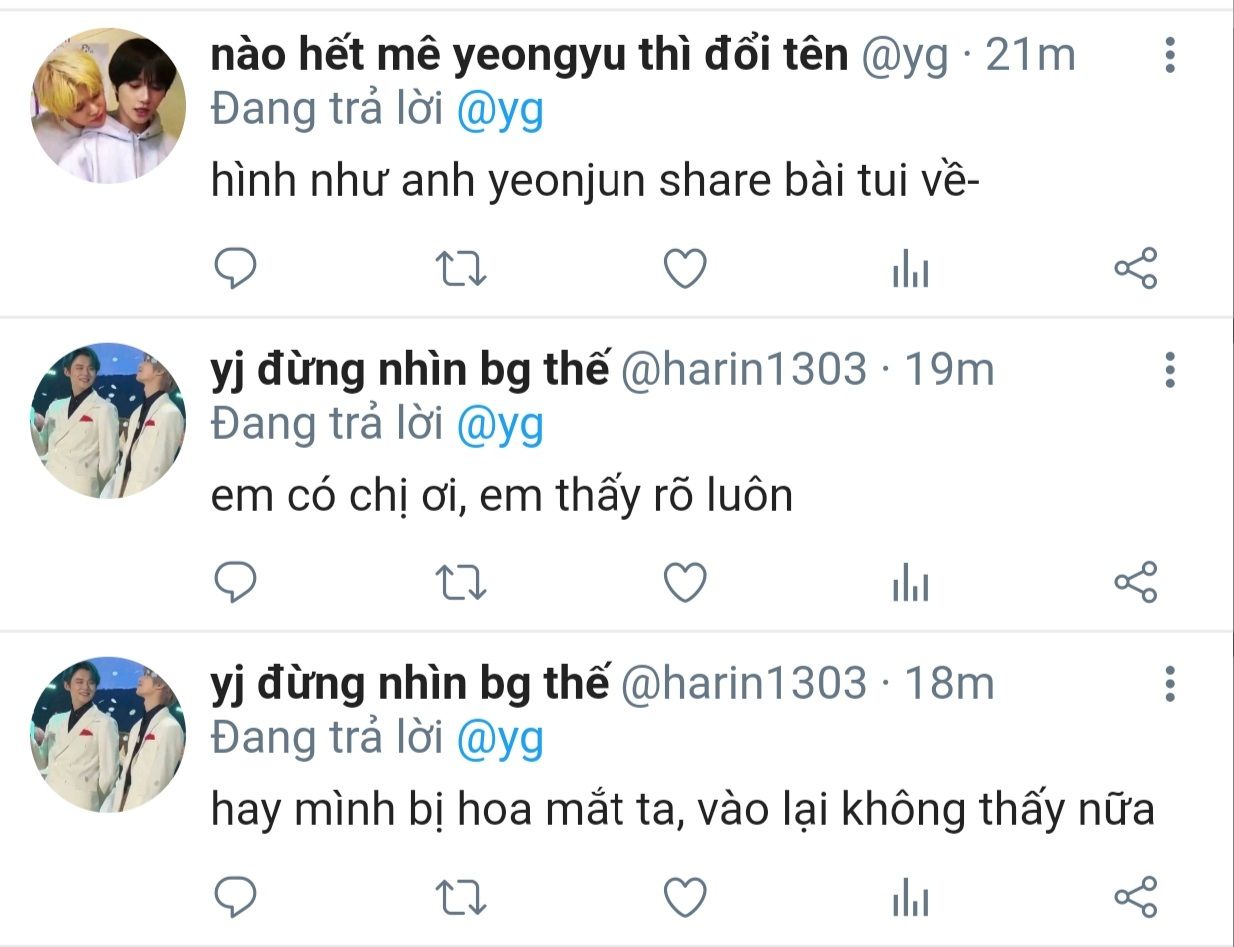The width and height of the screenshot is (1234, 947).
Task: Reply to the "hay mình bị hoa mắt" tweet
Action: [236, 896]
